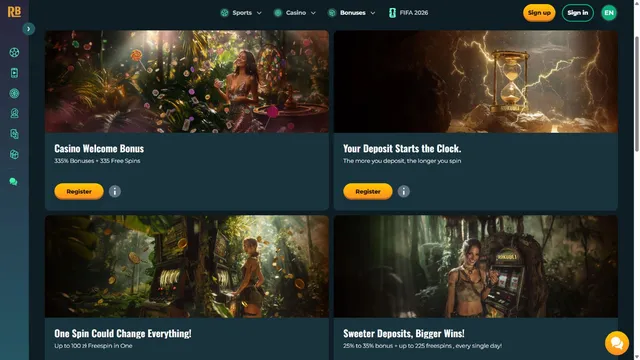
Task: Register for the Casino Welcome Bonus
Action: point(79,191)
